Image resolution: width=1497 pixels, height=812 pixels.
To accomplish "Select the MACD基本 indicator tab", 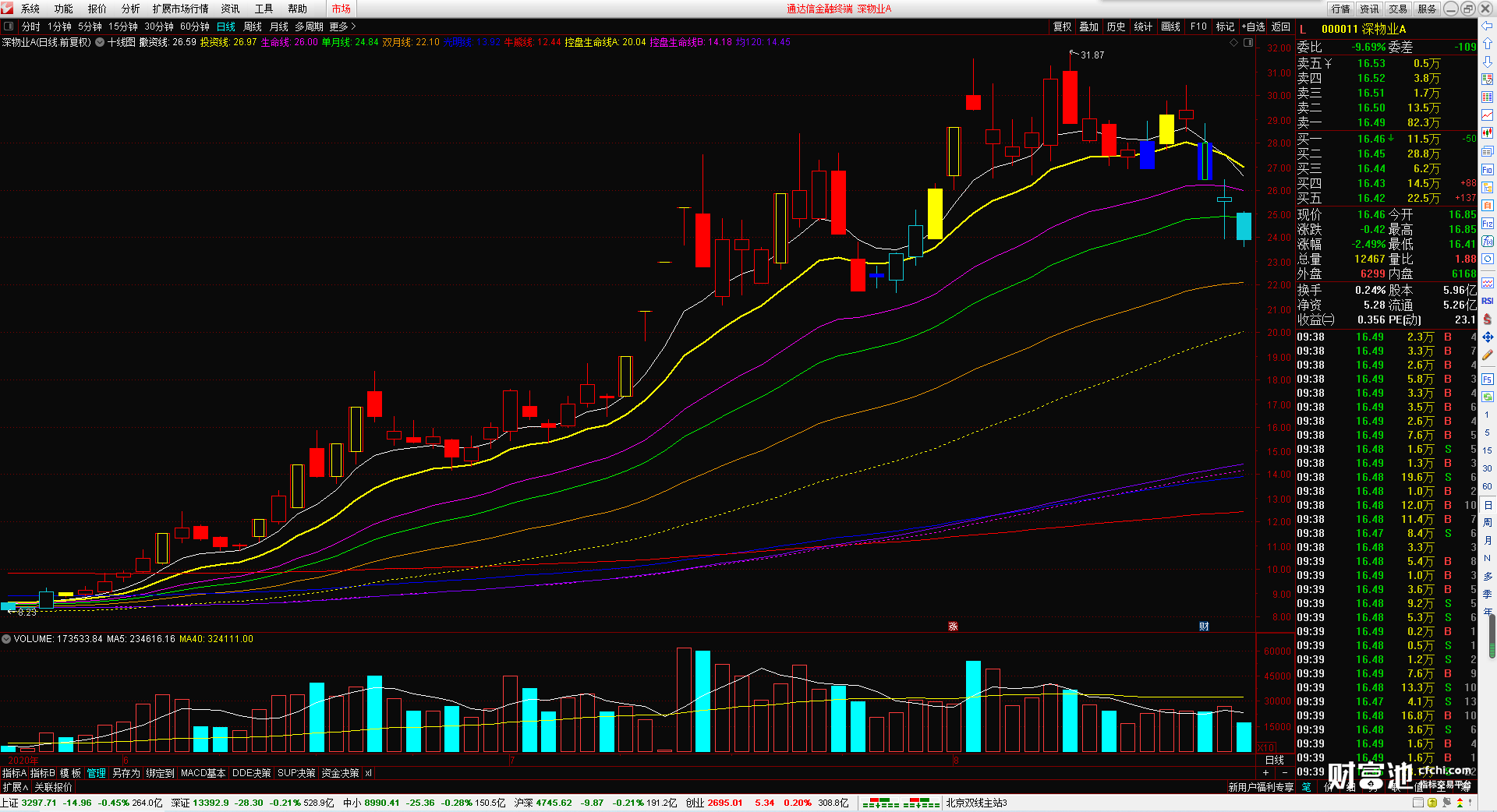I will point(203,773).
